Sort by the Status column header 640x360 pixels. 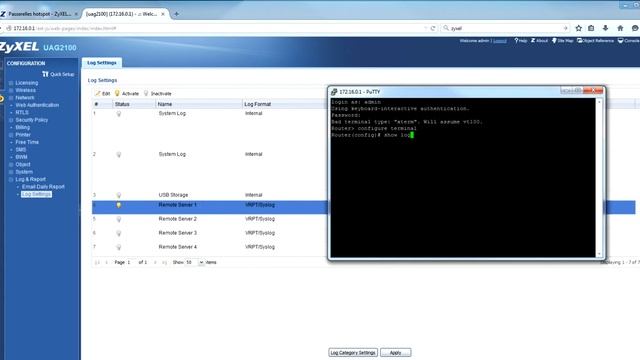coord(134,104)
